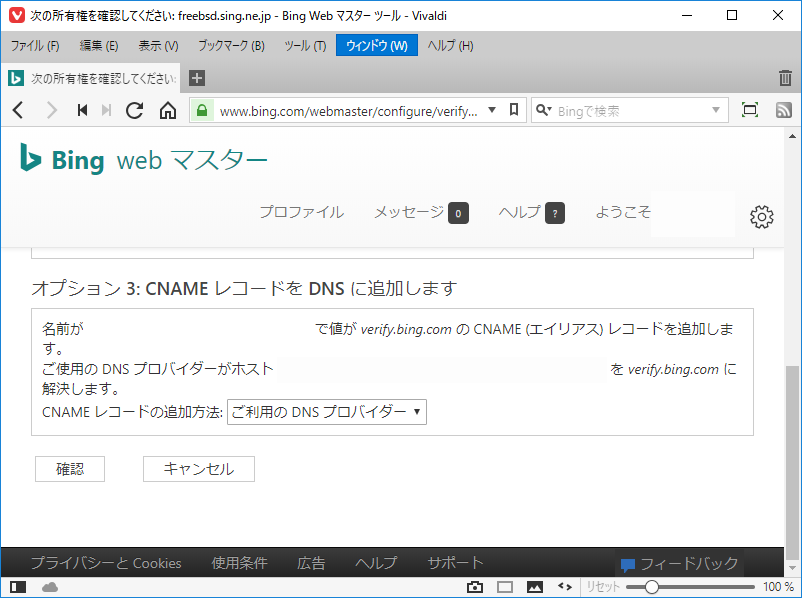
Task: Click the 確認 button
Action: coord(70,469)
